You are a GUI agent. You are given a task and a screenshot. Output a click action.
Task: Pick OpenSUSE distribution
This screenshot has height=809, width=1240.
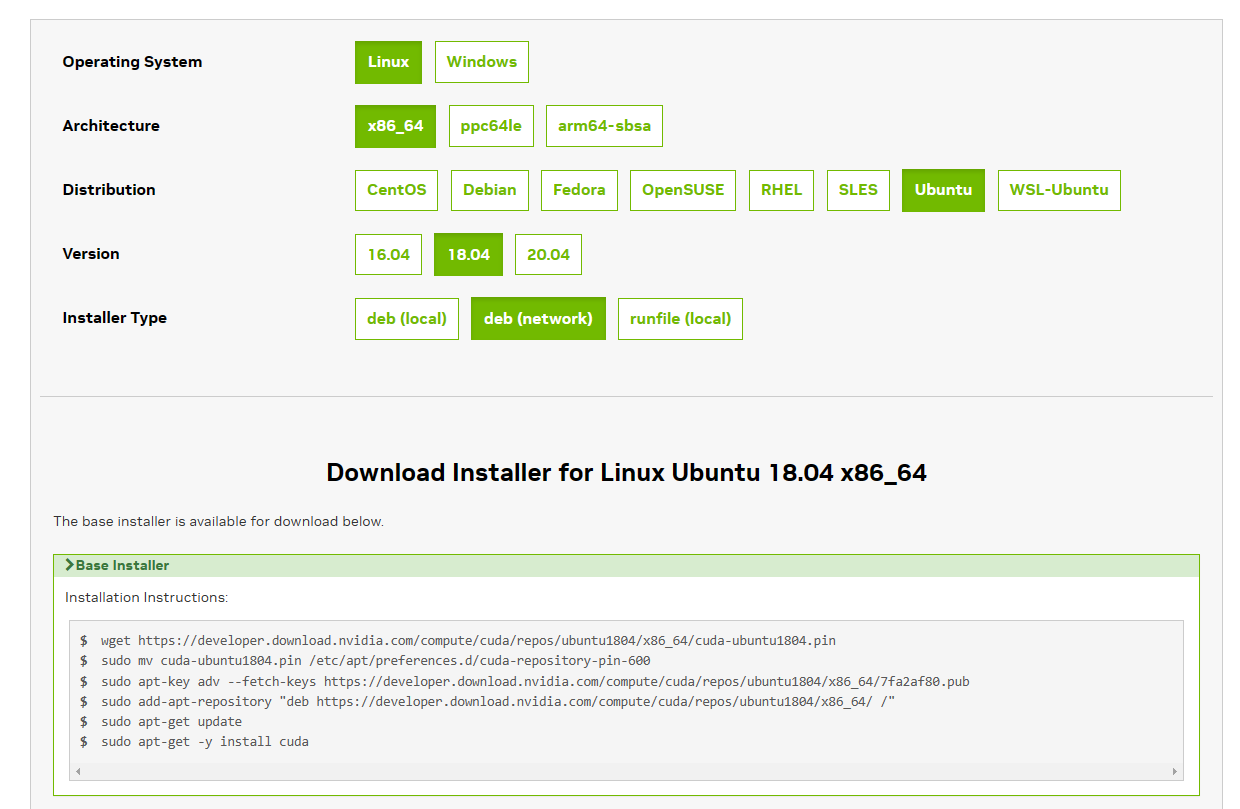coord(683,190)
